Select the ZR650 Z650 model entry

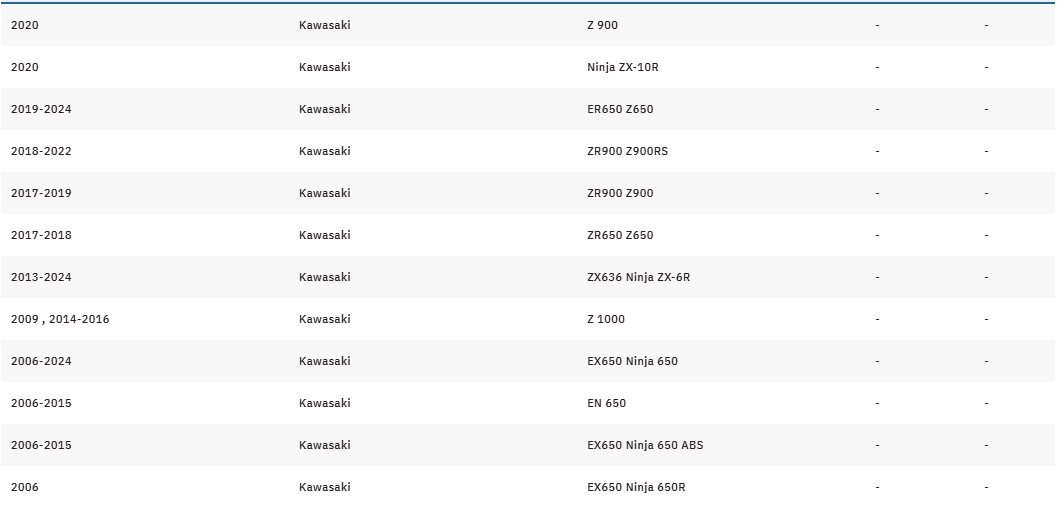(x=620, y=235)
